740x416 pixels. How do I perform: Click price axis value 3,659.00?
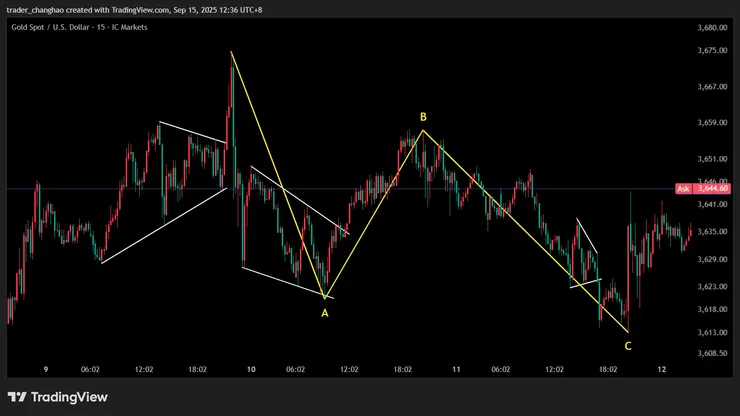[712, 123]
